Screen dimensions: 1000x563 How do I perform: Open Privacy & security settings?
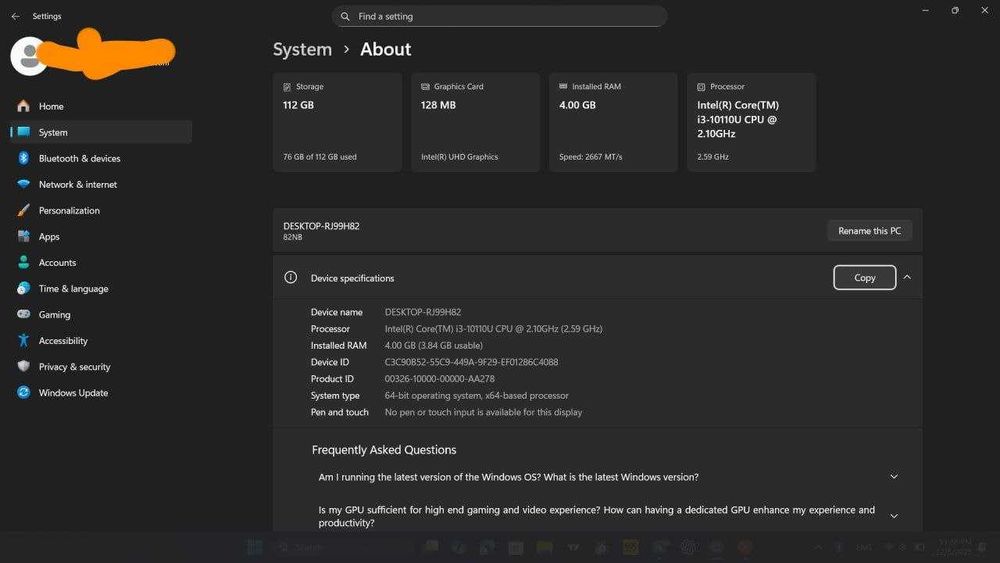click(74, 367)
